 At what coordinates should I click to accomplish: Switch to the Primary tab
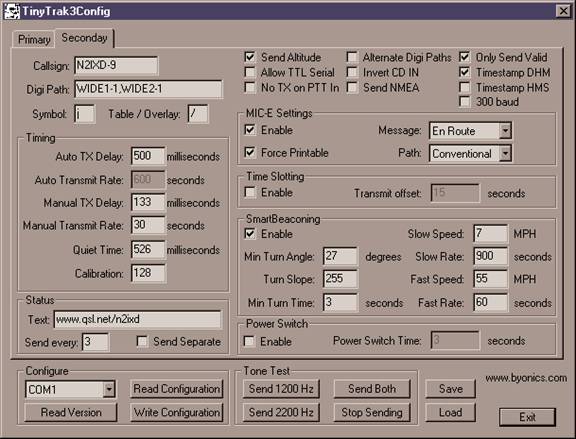coord(34,39)
